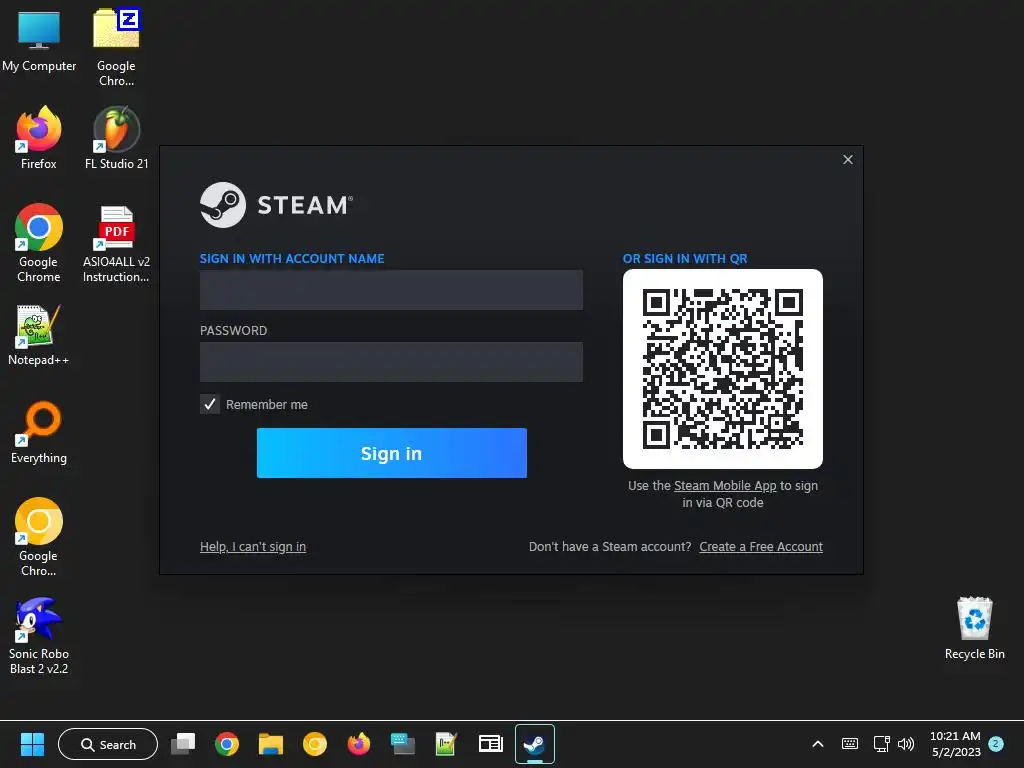Open the keyboard-style app icon in taskbar
This screenshot has width=1024, height=768.
point(402,744)
